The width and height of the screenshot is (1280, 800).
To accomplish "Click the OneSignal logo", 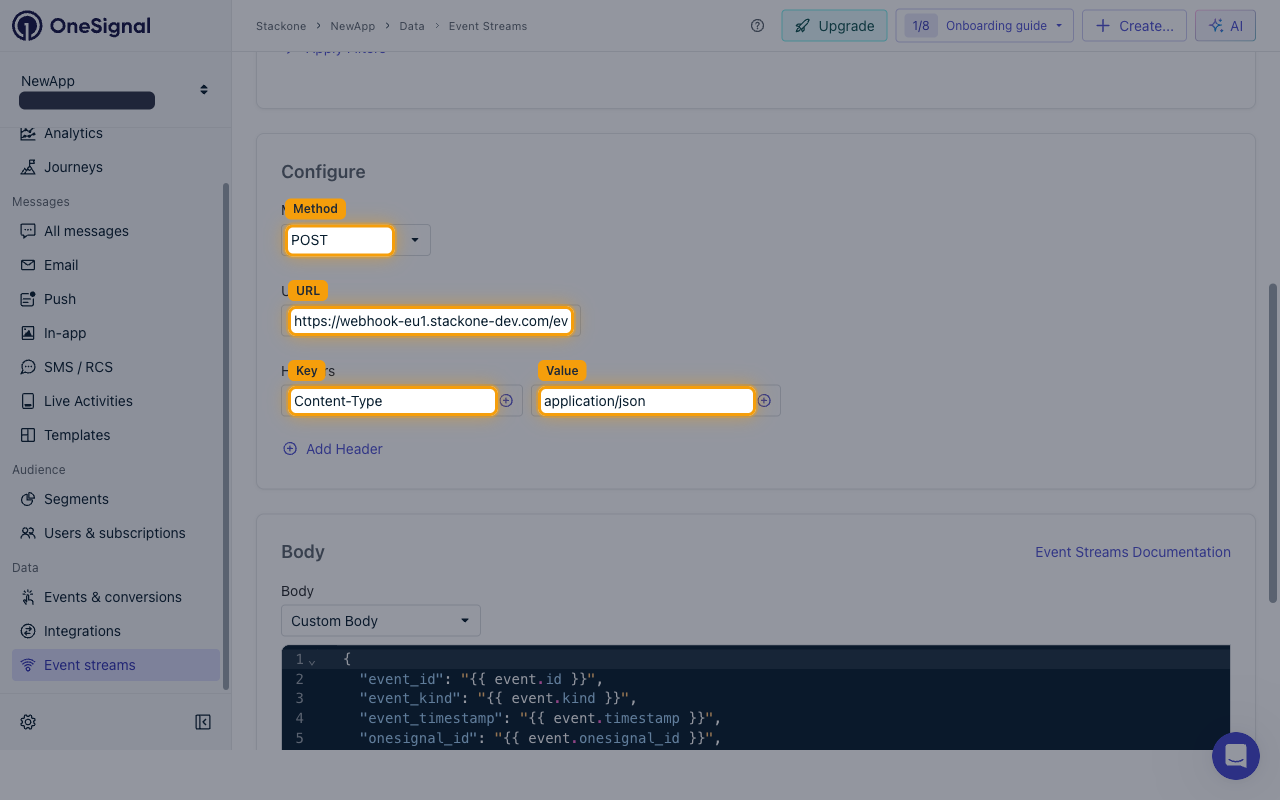I will pos(81,26).
